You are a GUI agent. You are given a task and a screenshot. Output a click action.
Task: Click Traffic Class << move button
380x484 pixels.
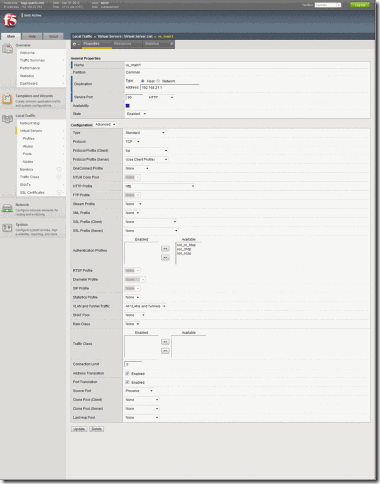[x=165, y=342]
